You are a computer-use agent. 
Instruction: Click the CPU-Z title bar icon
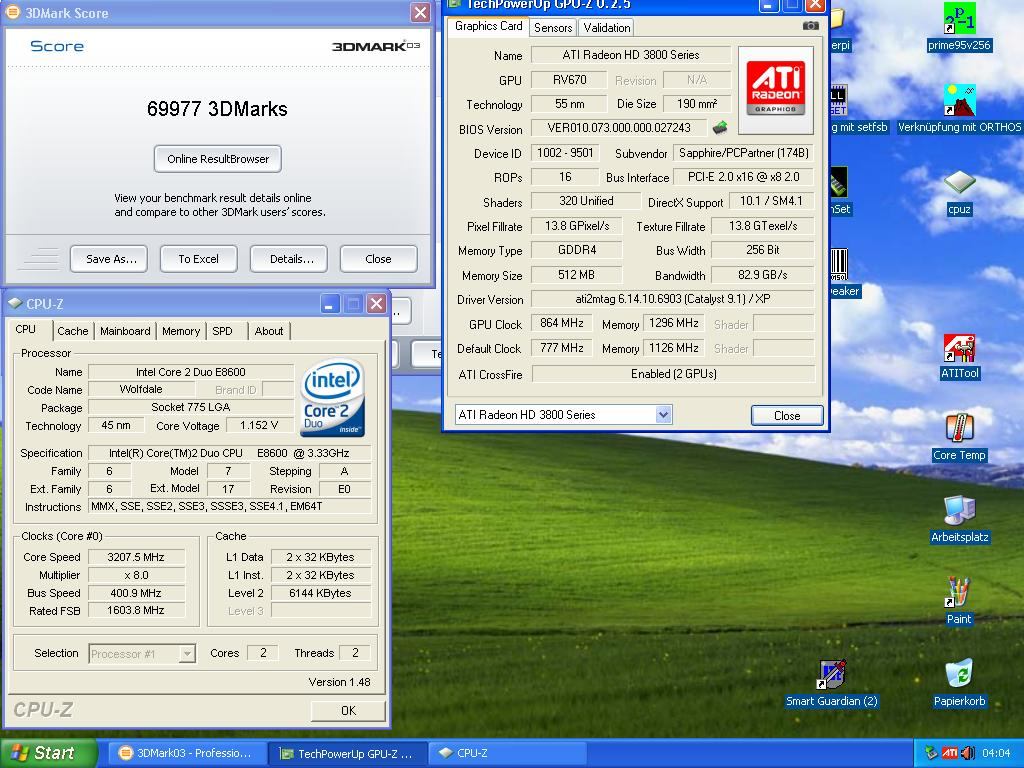pos(15,304)
